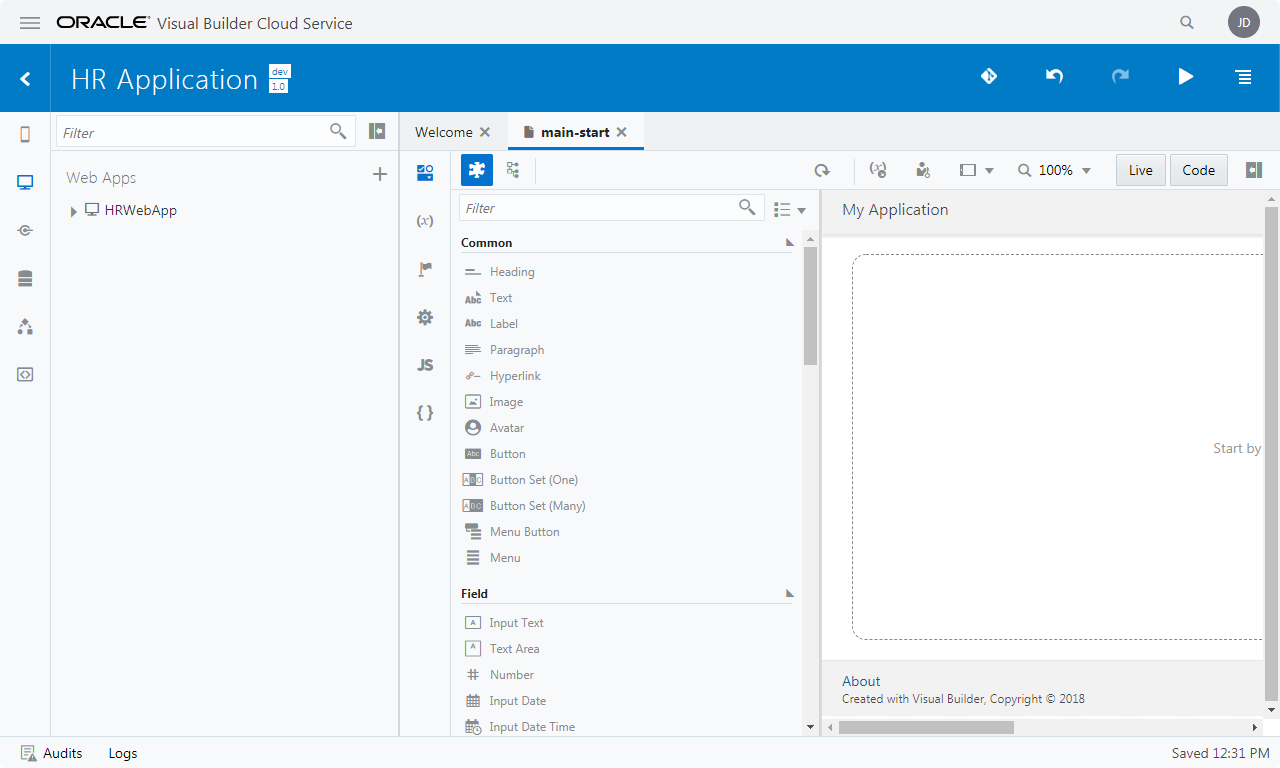
Task: Toggle the property inspector panel
Action: pyautogui.click(x=1254, y=170)
